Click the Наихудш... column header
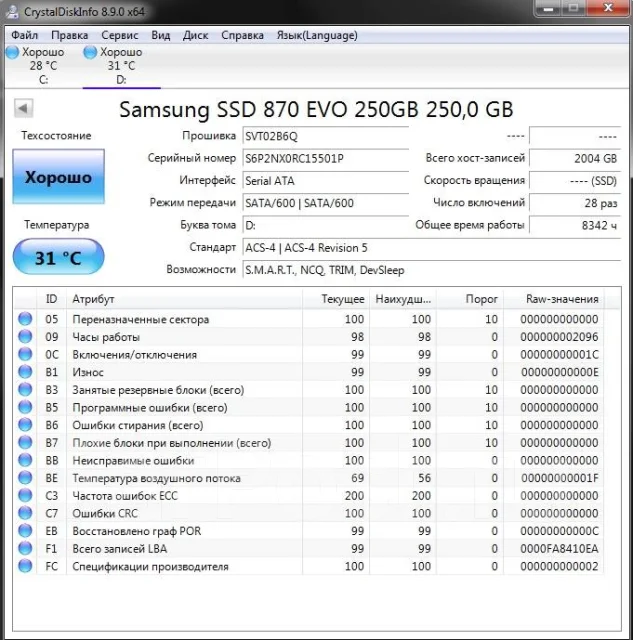Viewport: 633px width, 640px height. [x=403, y=299]
